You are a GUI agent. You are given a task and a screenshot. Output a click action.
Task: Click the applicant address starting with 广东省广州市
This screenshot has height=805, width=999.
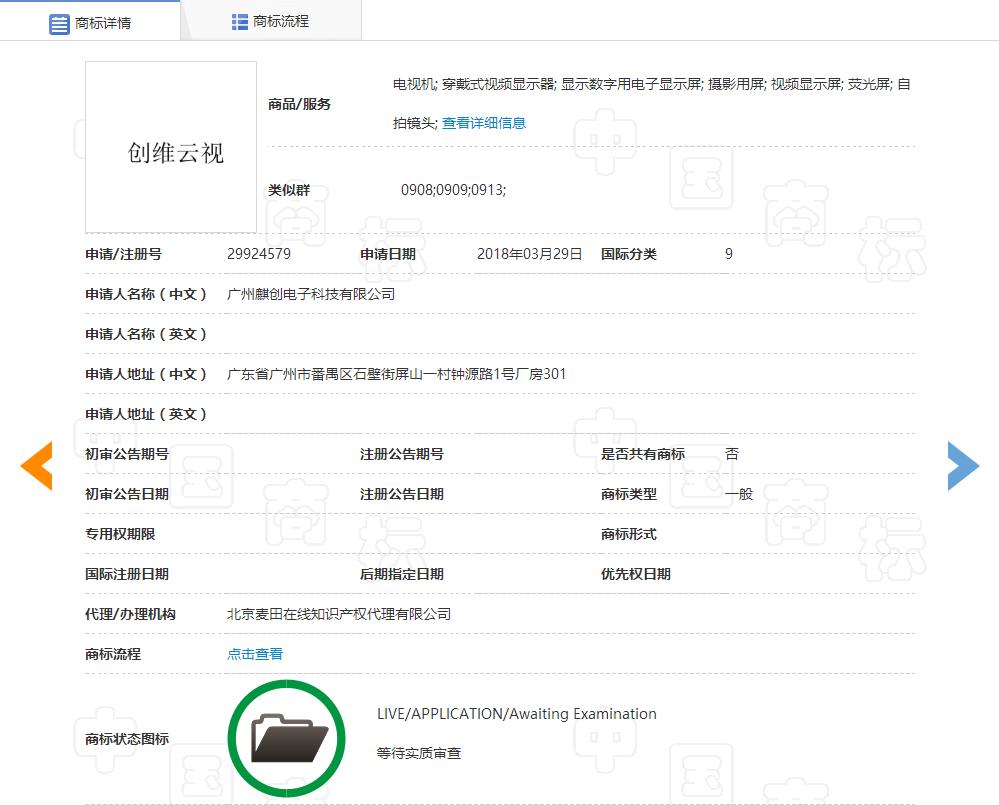(397, 374)
